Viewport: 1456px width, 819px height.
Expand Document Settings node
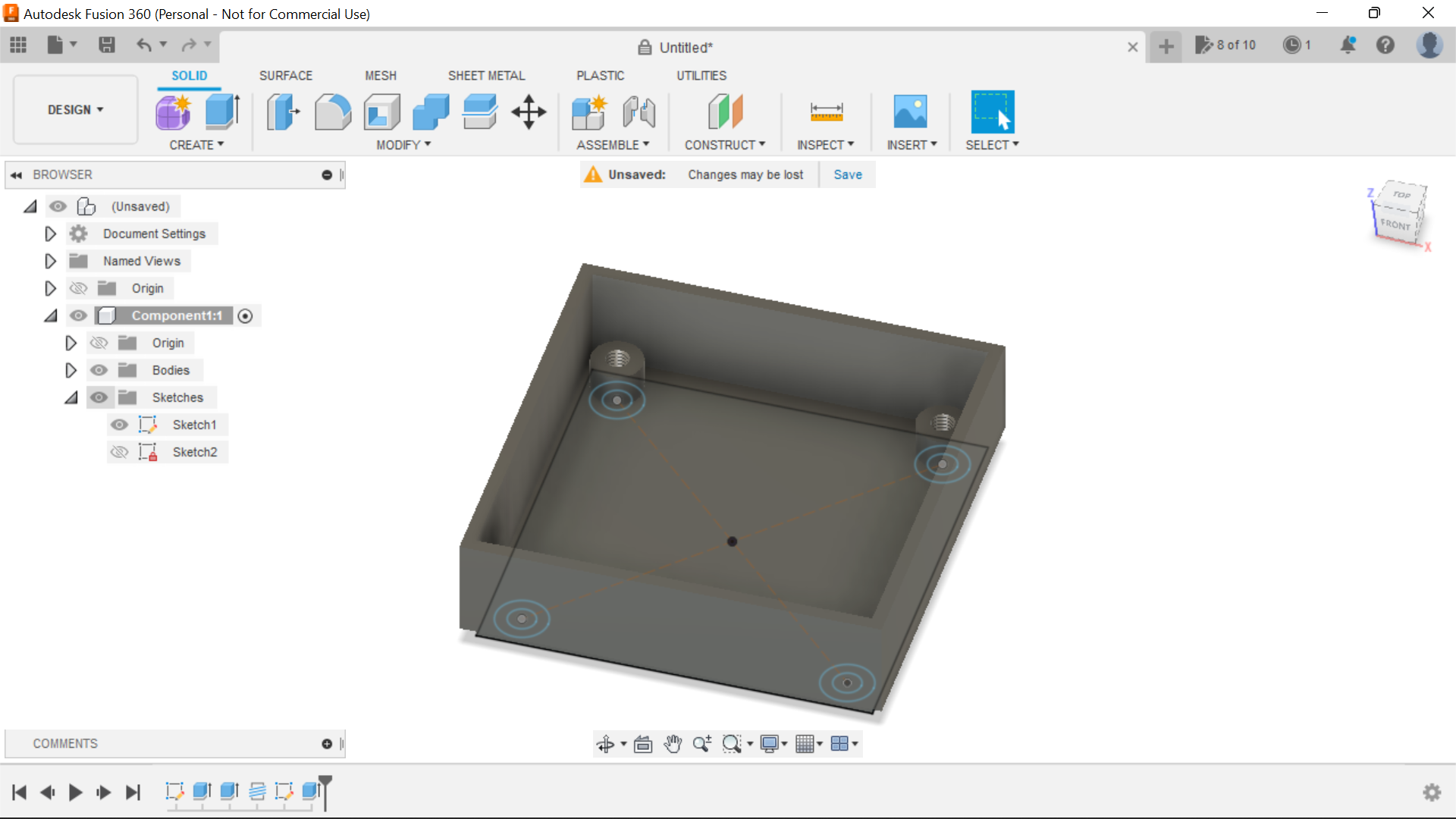[x=50, y=234]
